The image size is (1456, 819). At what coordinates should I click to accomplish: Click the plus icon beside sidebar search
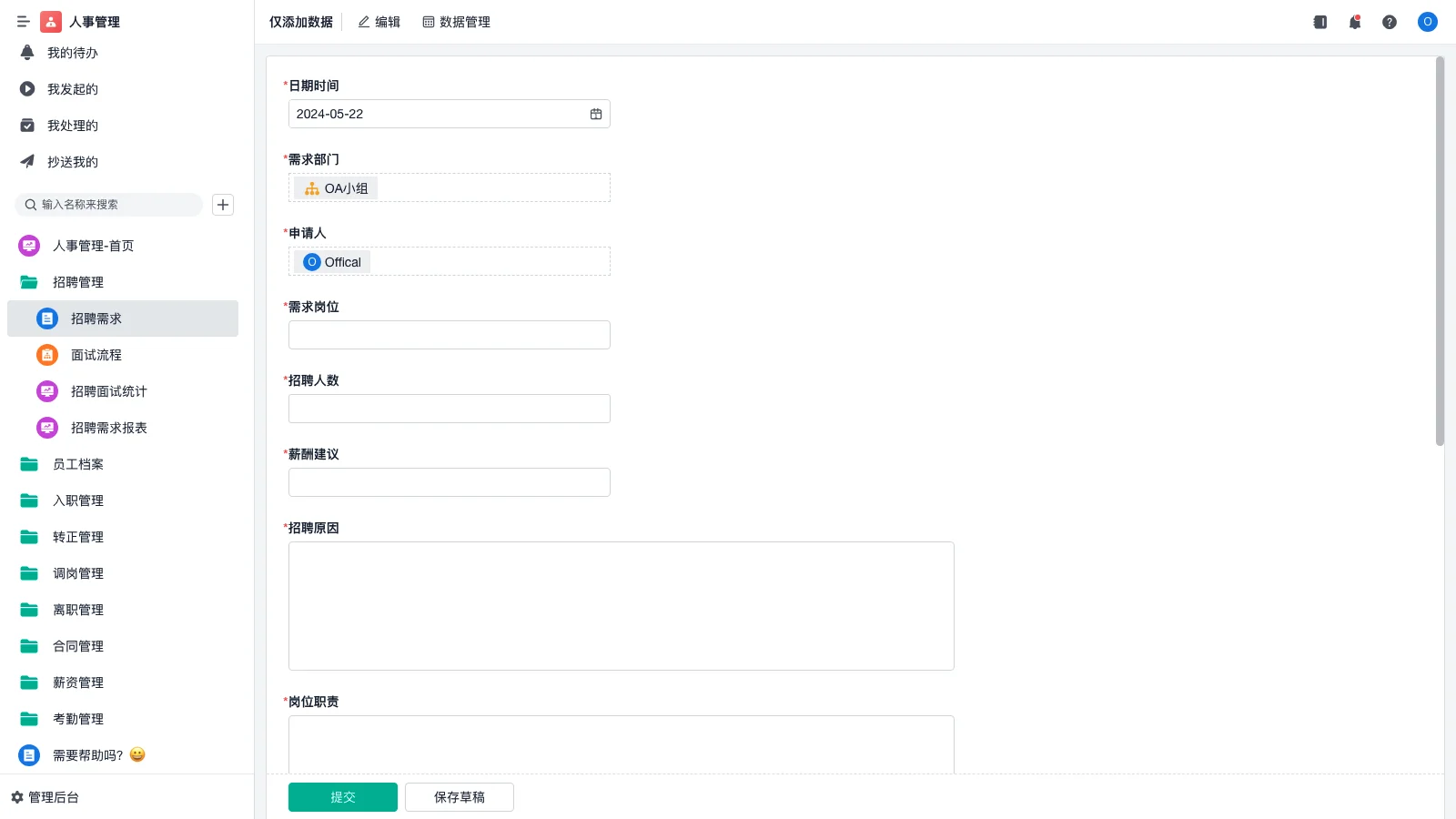pos(223,205)
